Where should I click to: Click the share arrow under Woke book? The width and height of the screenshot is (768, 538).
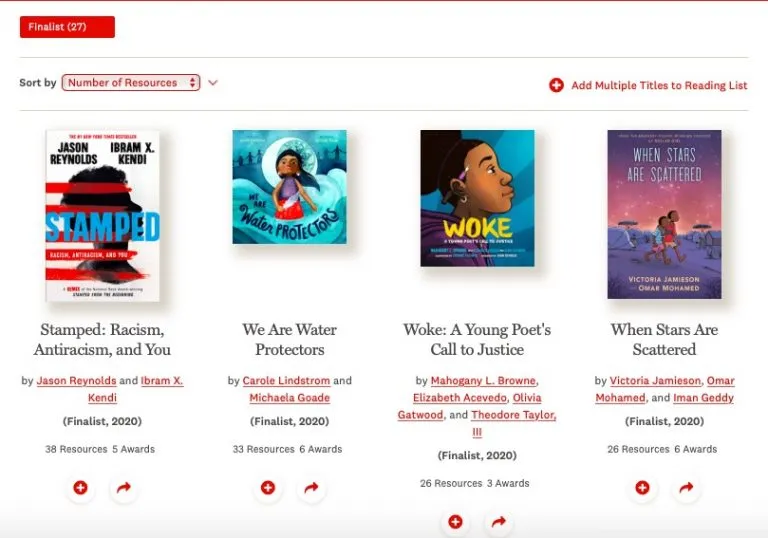(x=499, y=522)
